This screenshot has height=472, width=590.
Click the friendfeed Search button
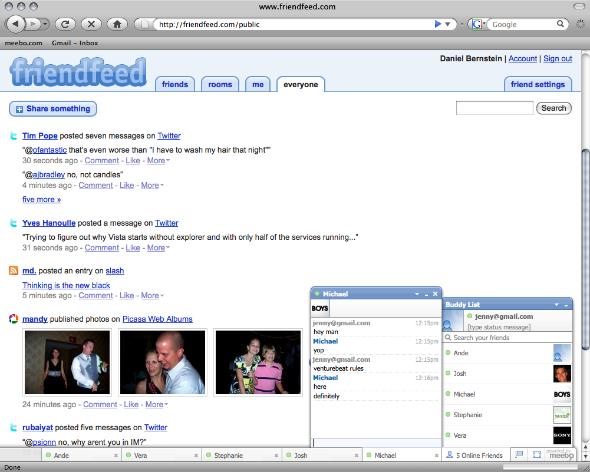(554, 108)
